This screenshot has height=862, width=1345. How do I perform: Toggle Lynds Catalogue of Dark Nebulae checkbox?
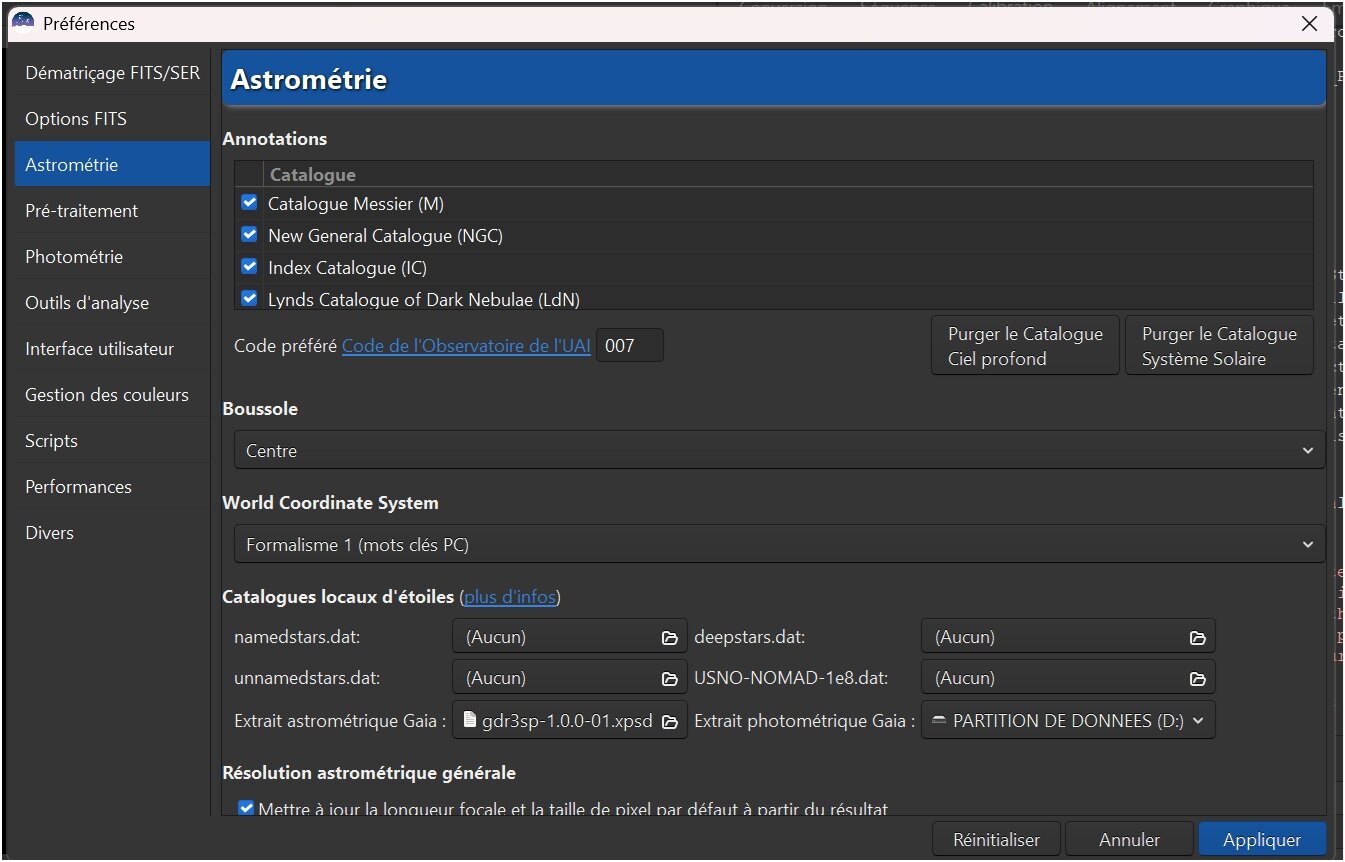coord(250,298)
